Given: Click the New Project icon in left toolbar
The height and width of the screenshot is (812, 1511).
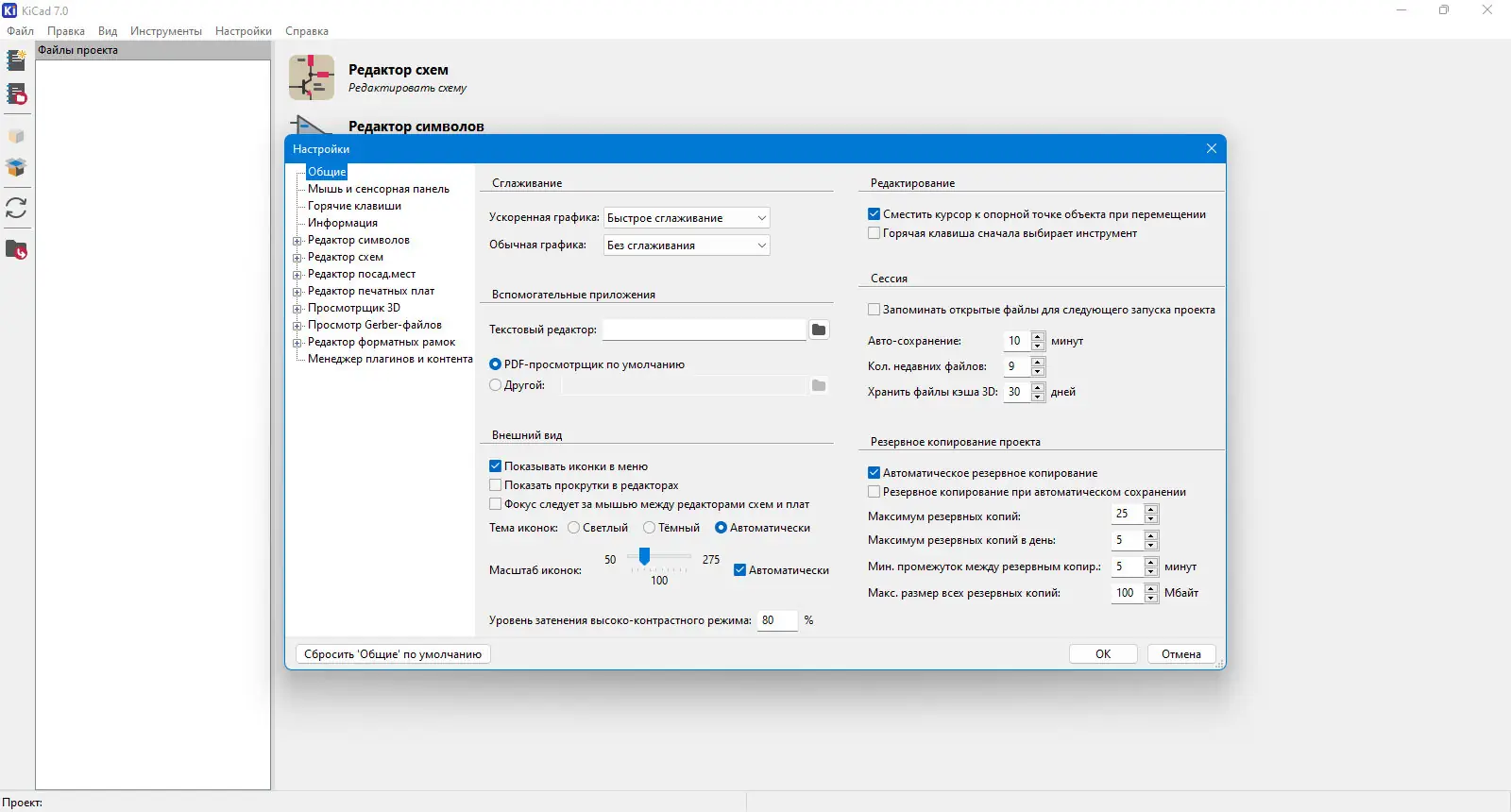Looking at the screenshot, I should click(x=16, y=60).
